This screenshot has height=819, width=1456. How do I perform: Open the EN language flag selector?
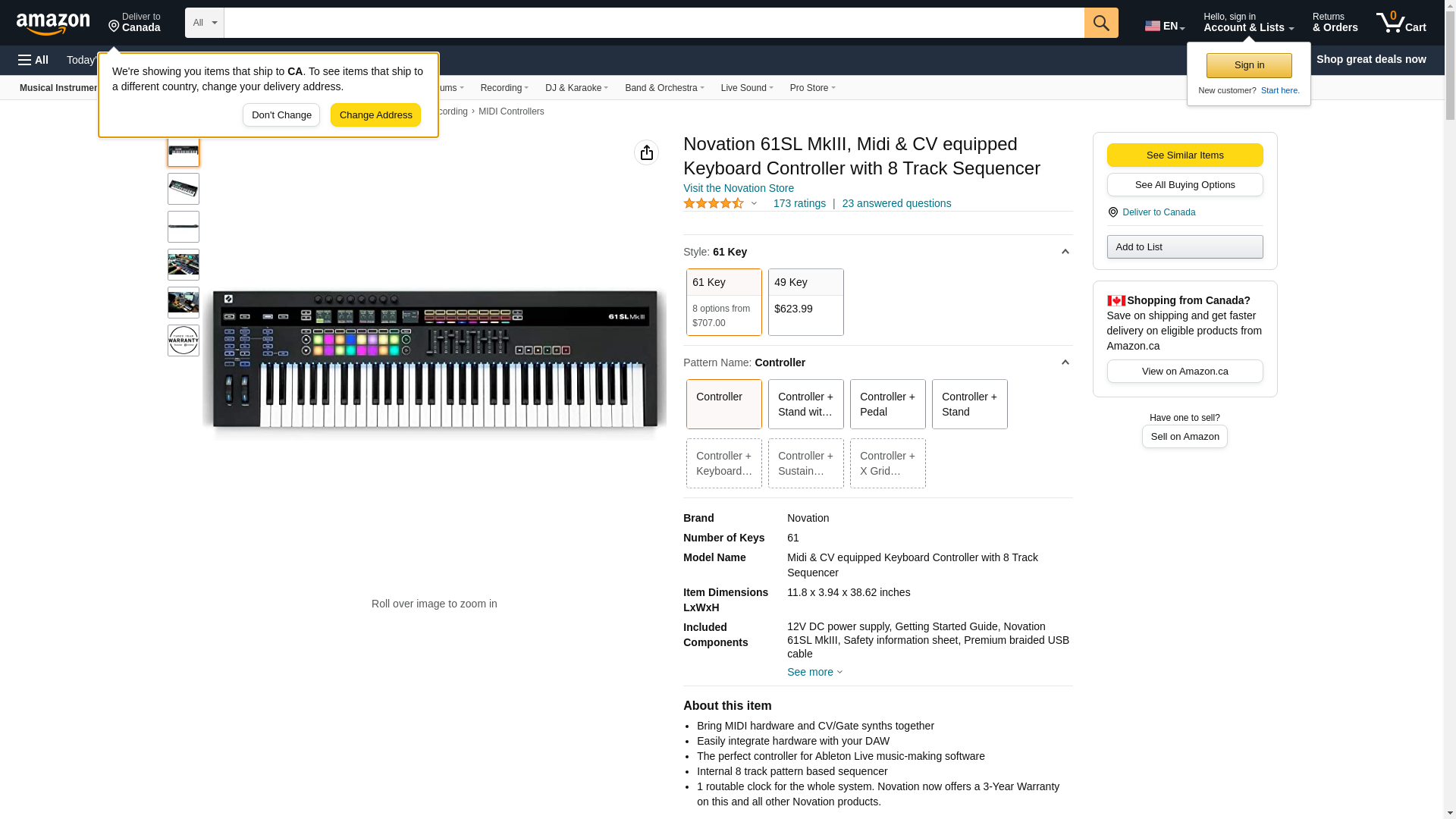pos(1164,26)
